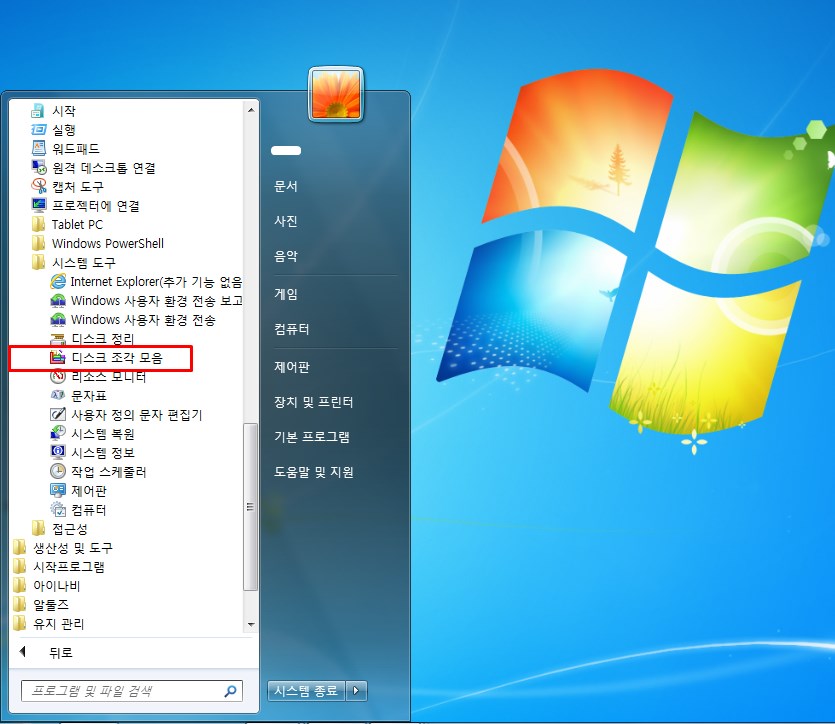The width and height of the screenshot is (835, 724).
Task: Click the program list scrollbar thumb
Action: click(x=250, y=507)
